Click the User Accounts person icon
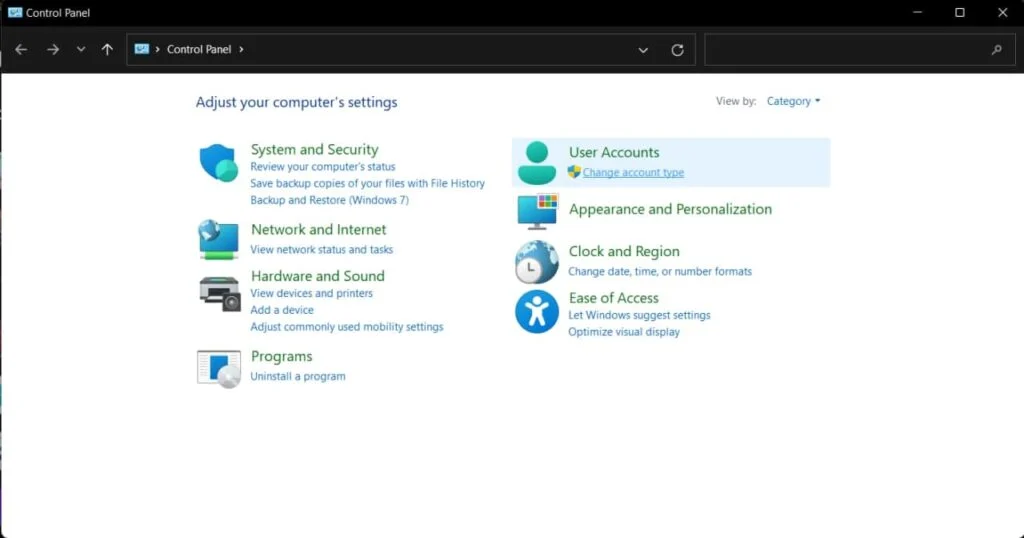The image size is (1024, 538). point(537,163)
